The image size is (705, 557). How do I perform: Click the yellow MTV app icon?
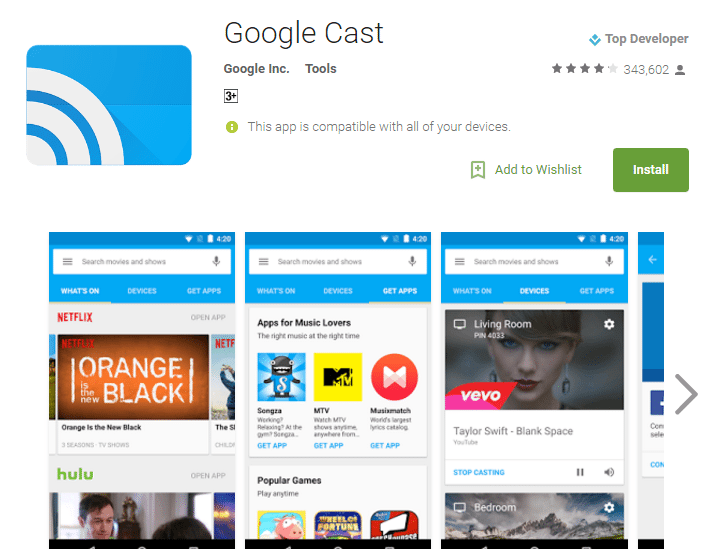click(338, 377)
